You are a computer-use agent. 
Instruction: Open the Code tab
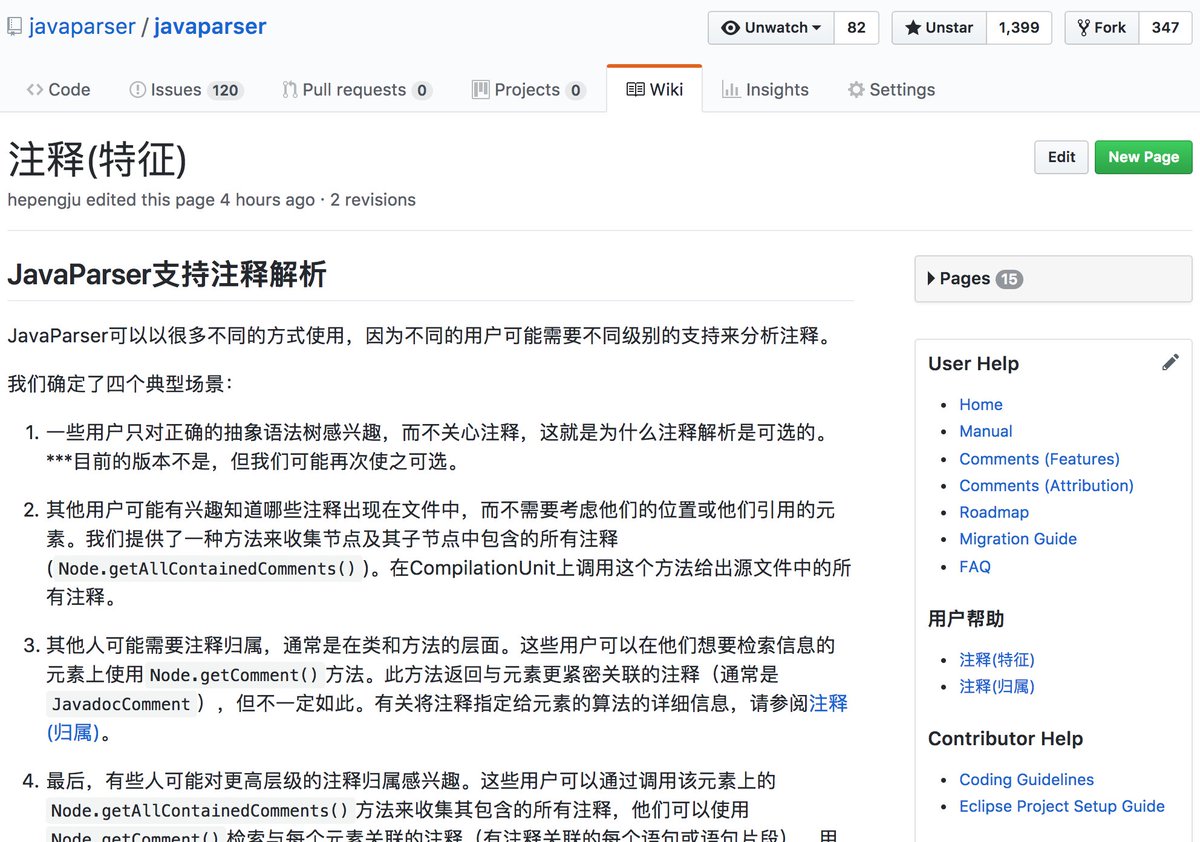tap(59, 90)
